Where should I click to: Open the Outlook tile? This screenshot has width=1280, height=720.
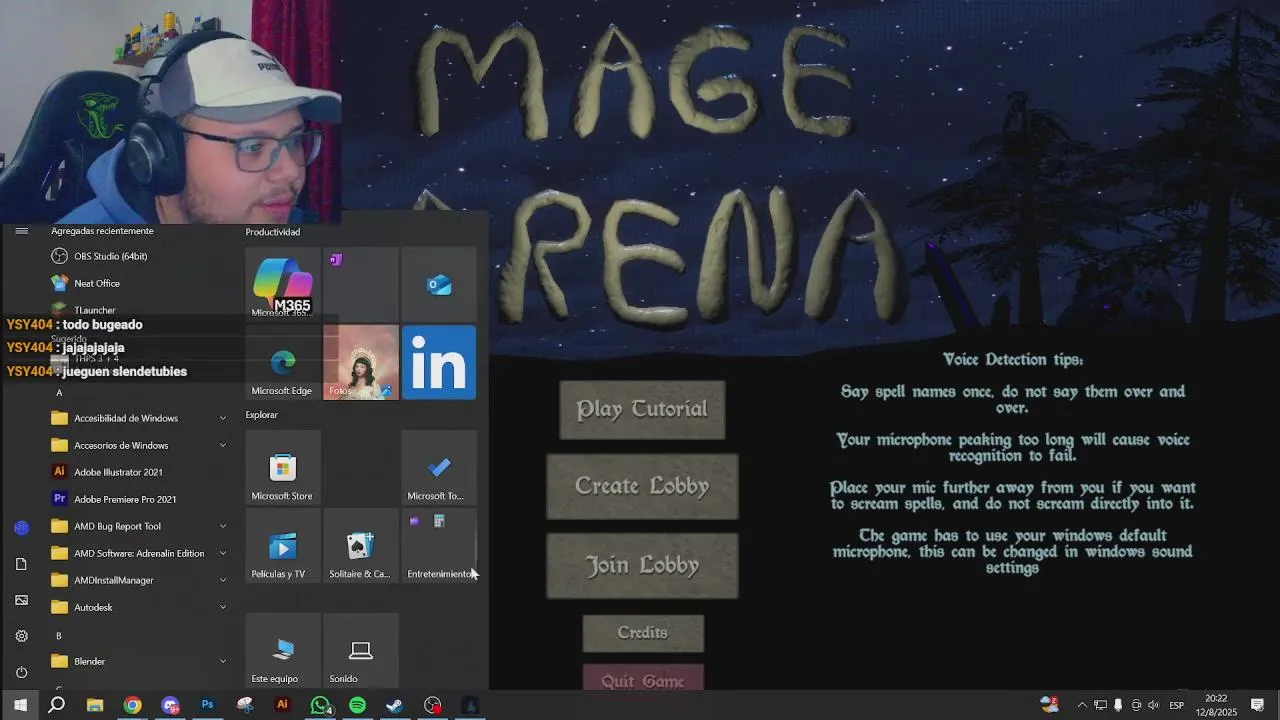(439, 285)
